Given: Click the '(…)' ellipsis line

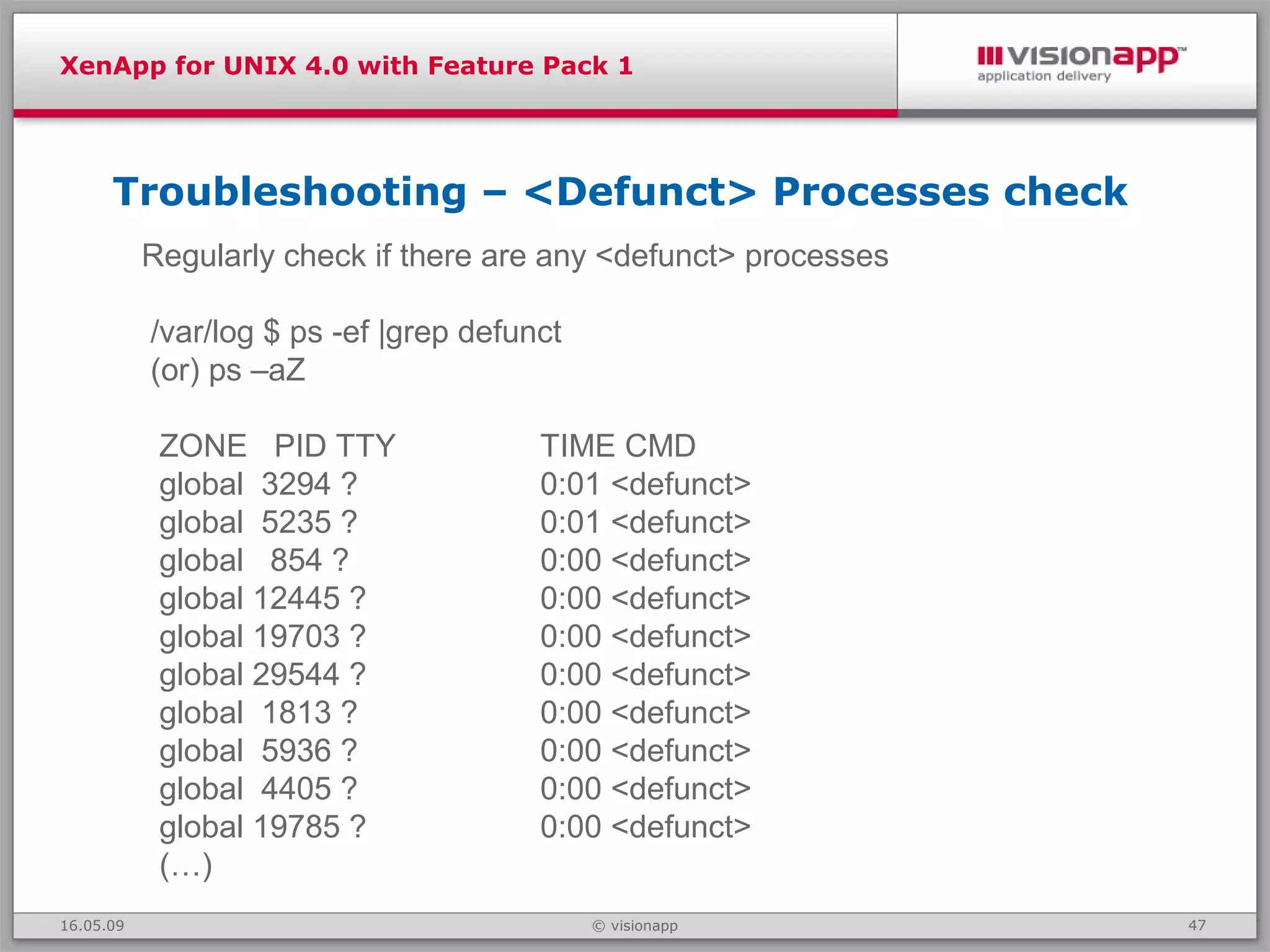Looking at the screenshot, I should click(x=186, y=866).
